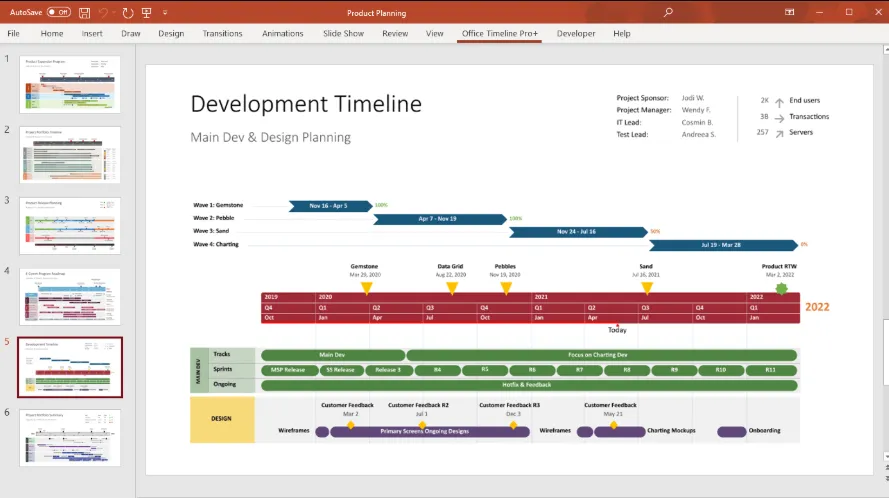Open the Undo history dropdown arrow
The image size is (889, 498).
click(113, 12)
